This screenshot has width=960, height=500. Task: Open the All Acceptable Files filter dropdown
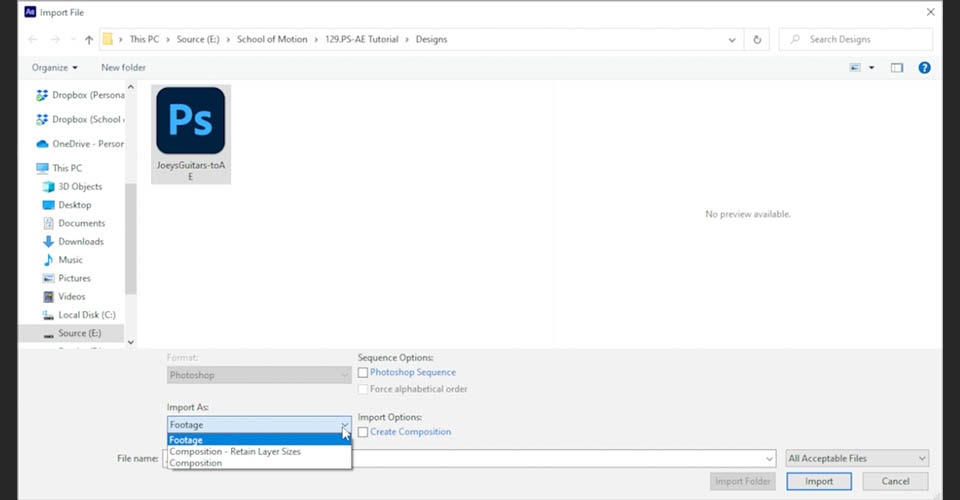tap(857, 458)
